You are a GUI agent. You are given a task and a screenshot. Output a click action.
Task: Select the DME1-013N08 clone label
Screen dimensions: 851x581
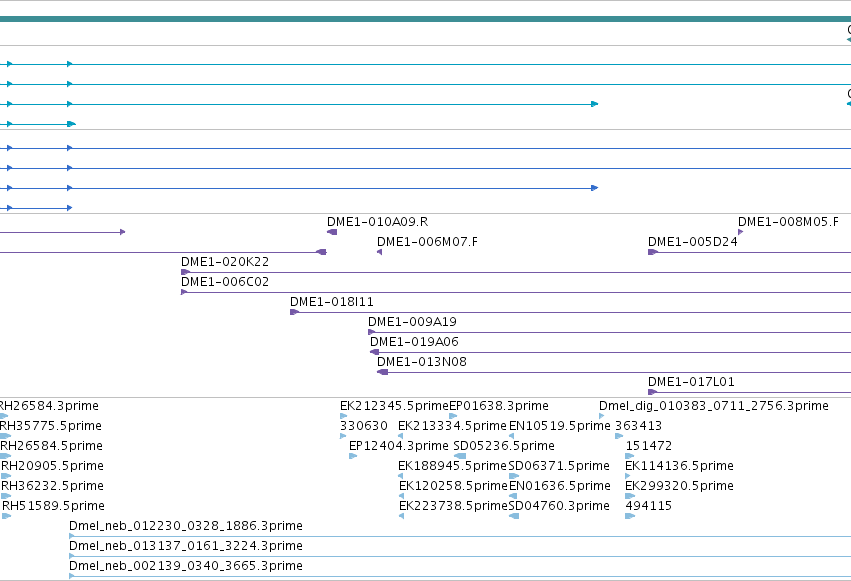click(x=422, y=362)
